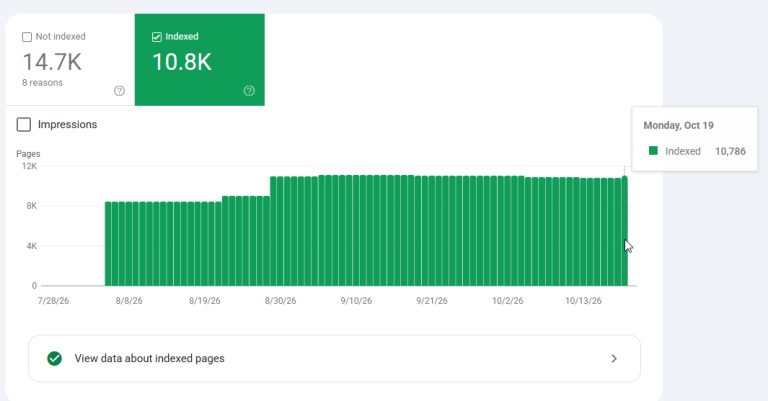Click the 9/10/26 date axis label

(x=356, y=301)
